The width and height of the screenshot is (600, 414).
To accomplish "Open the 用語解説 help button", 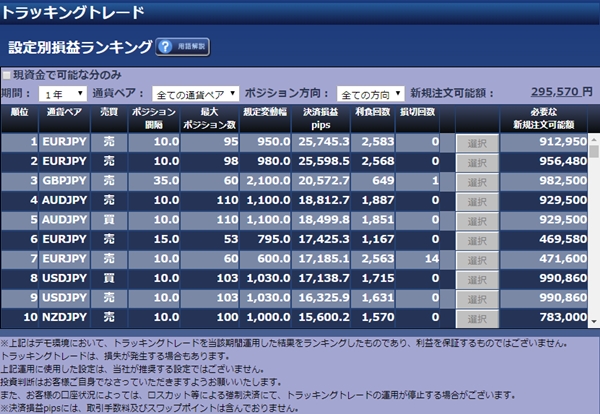I will pyautogui.click(x=183, y=47).
